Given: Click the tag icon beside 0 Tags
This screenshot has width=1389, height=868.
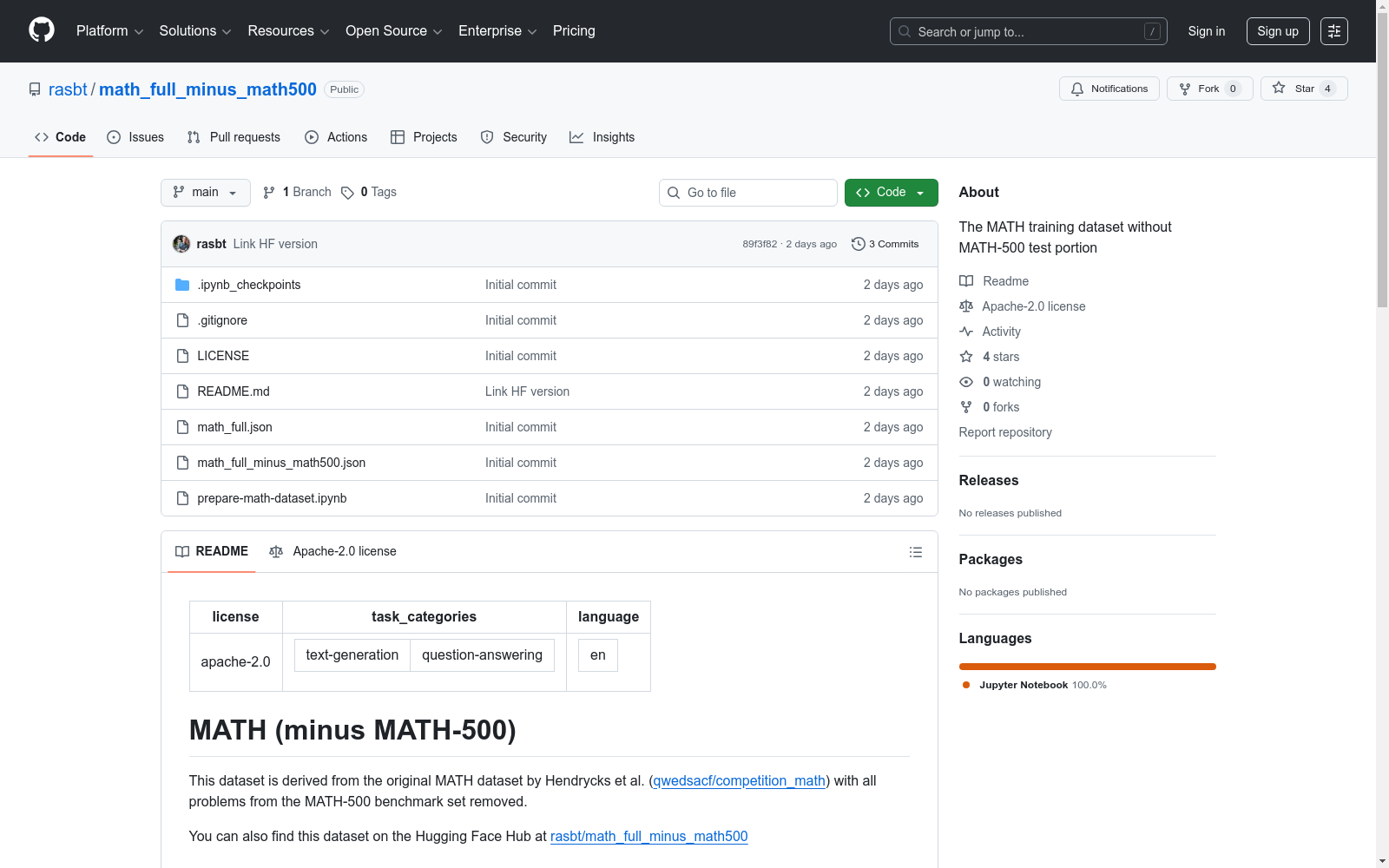Looking at the screenshot, I should tap(347, 193).
